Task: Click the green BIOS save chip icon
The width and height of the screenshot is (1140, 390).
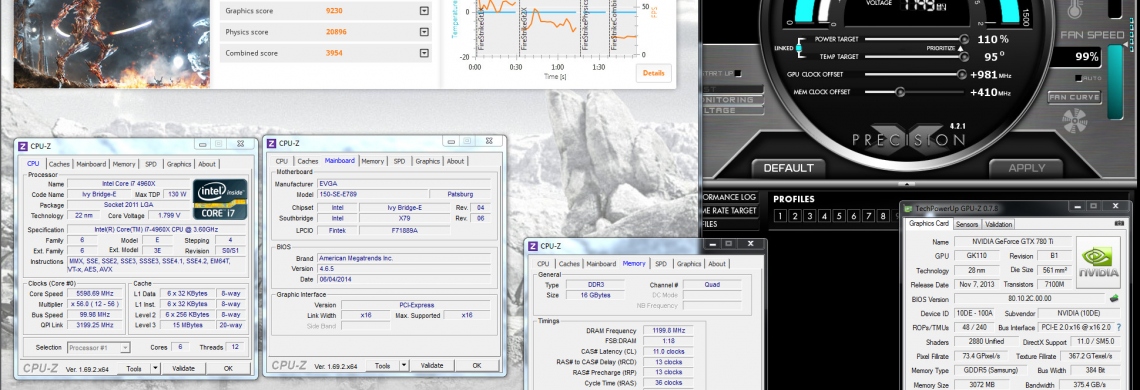Action: [1113, 298]
